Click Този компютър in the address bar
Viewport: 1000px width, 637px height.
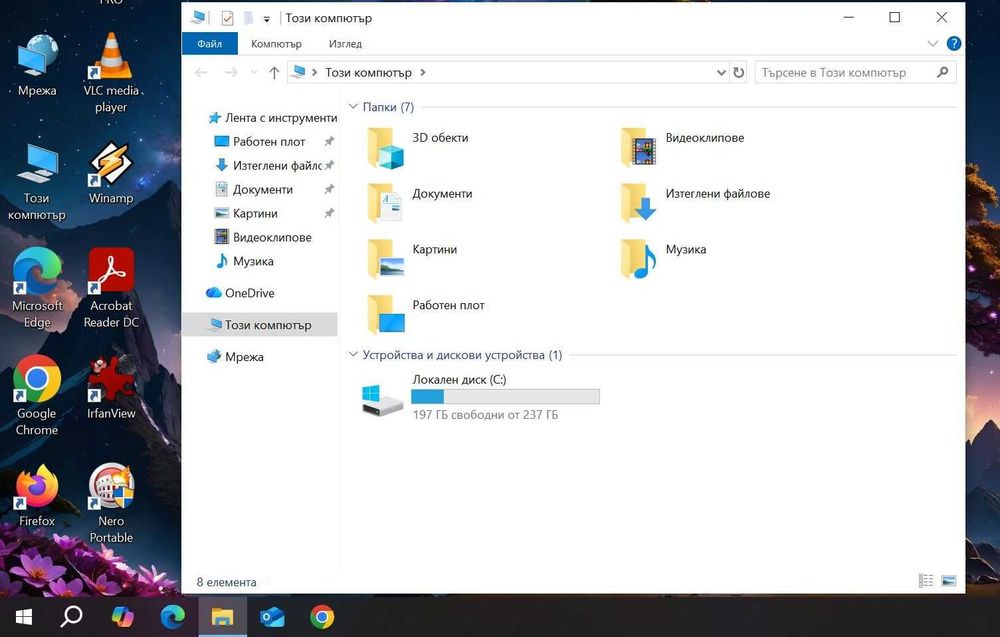(368, 73)
